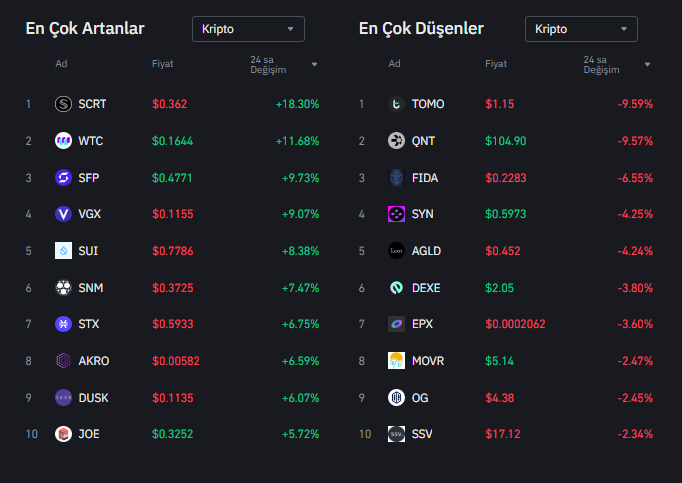
Task: Open the SCRT ticker name
Action: [92, 104]
